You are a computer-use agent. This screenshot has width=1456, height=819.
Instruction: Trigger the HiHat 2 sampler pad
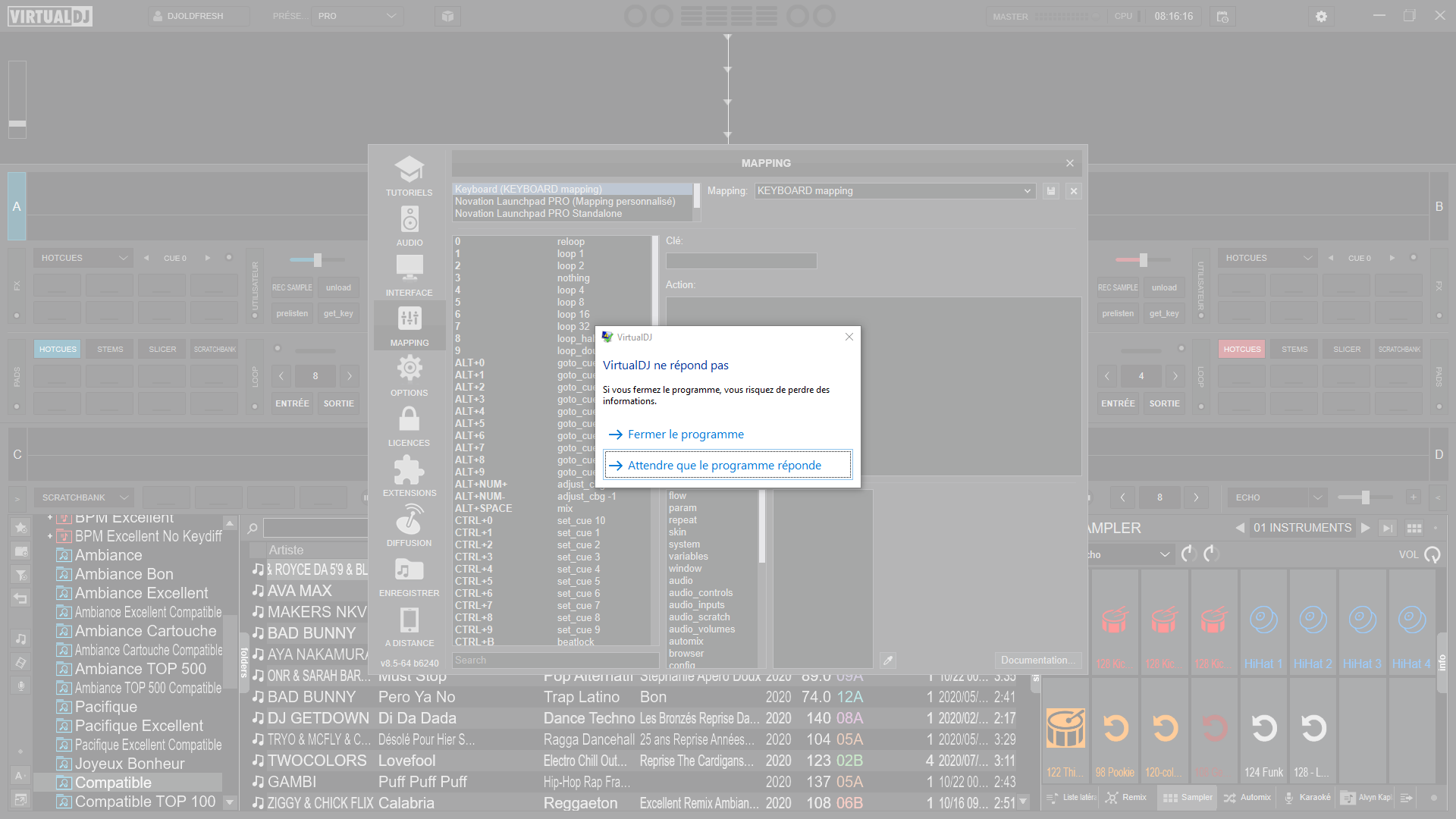tap(1313, 622)
